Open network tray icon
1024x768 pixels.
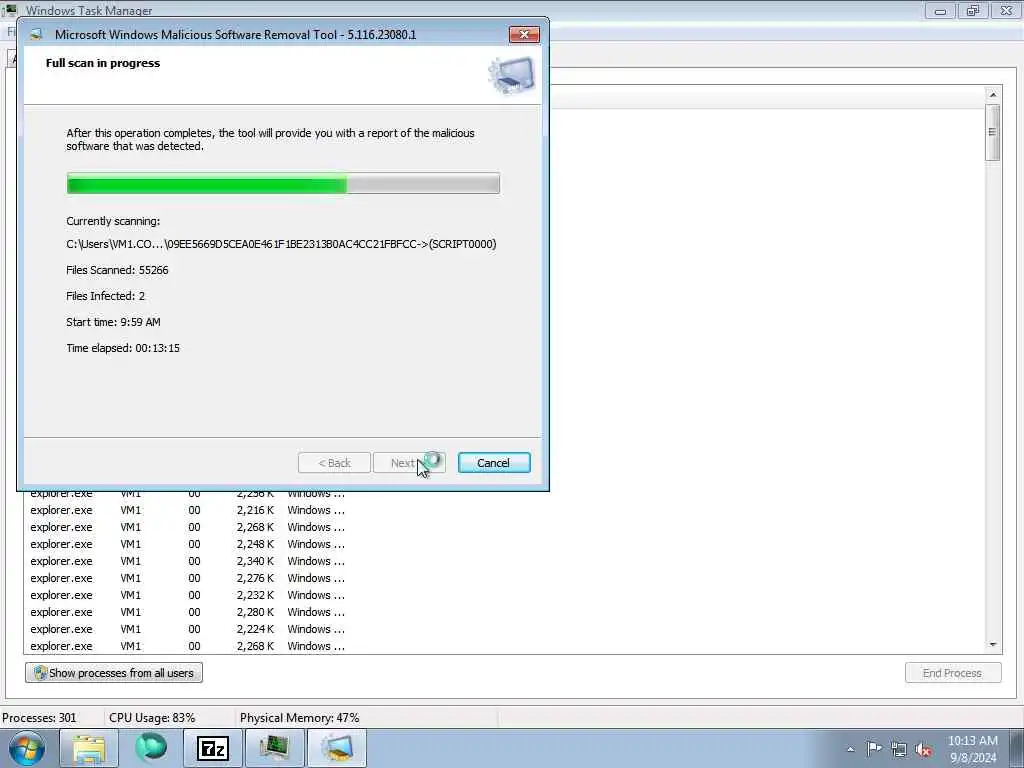coord(899,749)
